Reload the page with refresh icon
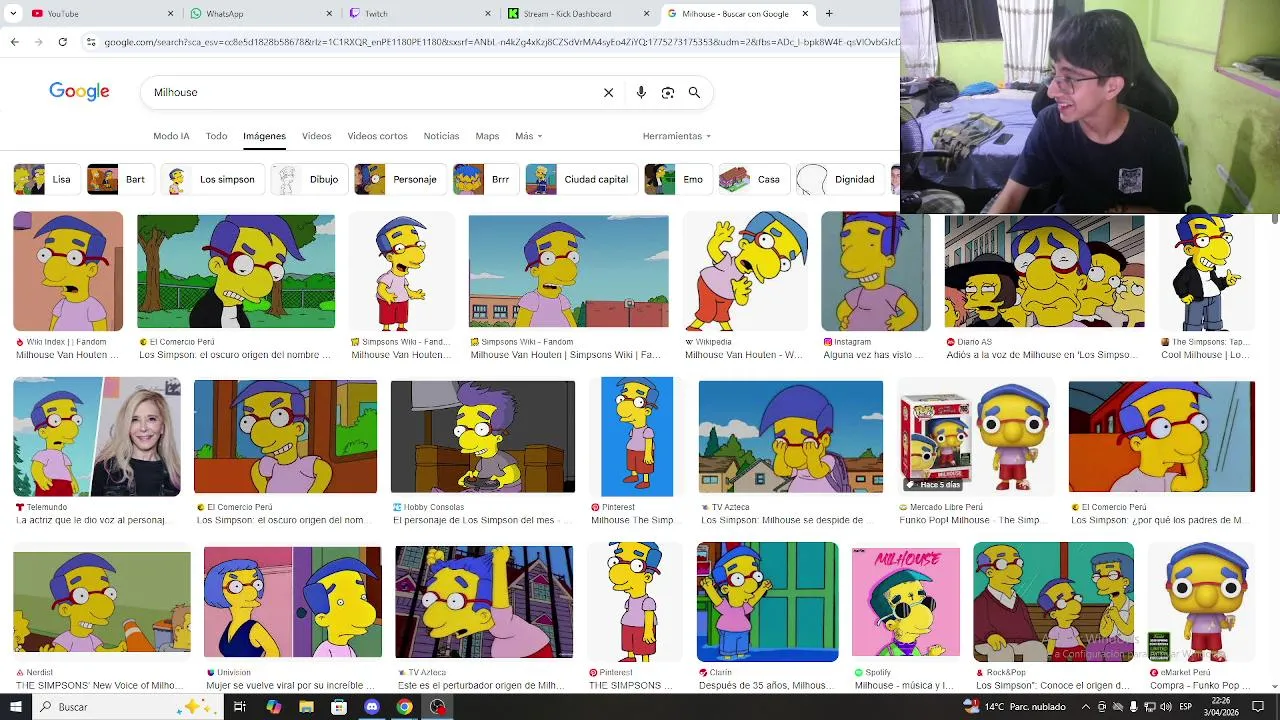 coord(62,42)
